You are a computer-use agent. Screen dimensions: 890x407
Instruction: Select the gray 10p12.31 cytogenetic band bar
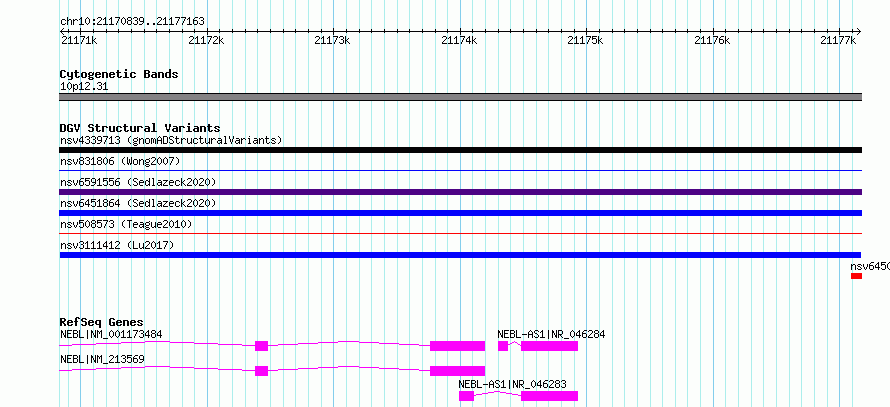461,97
